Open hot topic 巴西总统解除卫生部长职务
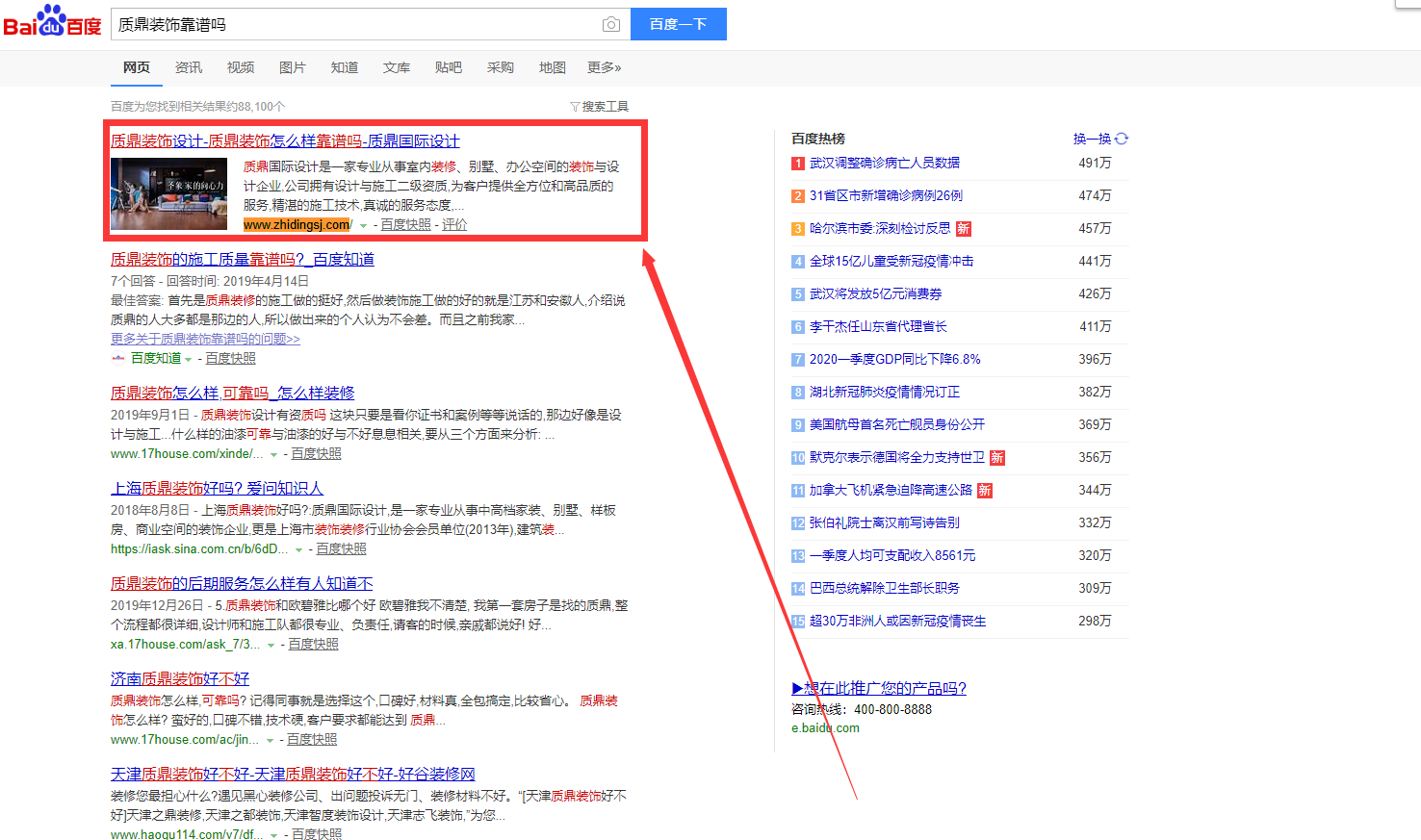The image size is (1421, 840). pos(885,589)
